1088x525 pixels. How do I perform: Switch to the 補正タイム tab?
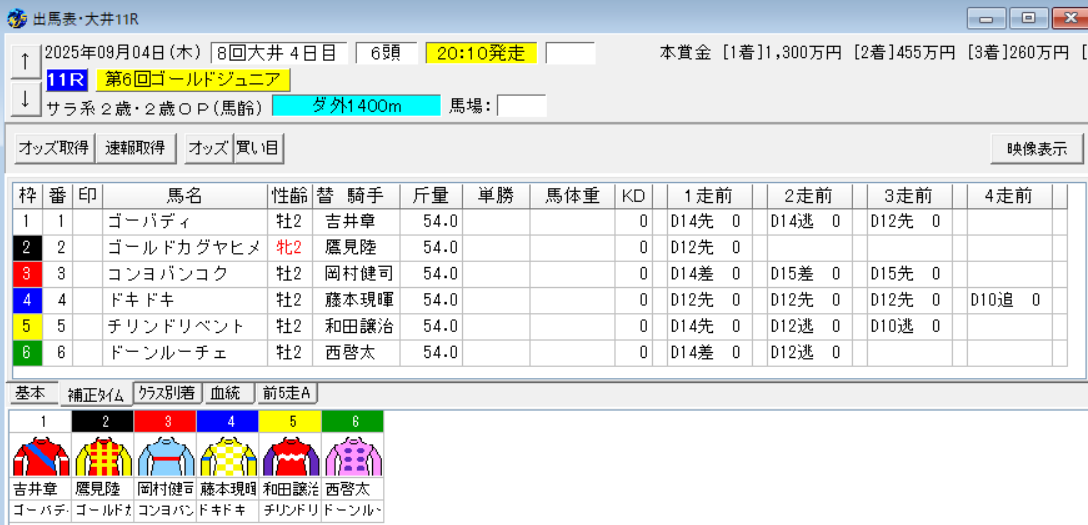[96, 395]
